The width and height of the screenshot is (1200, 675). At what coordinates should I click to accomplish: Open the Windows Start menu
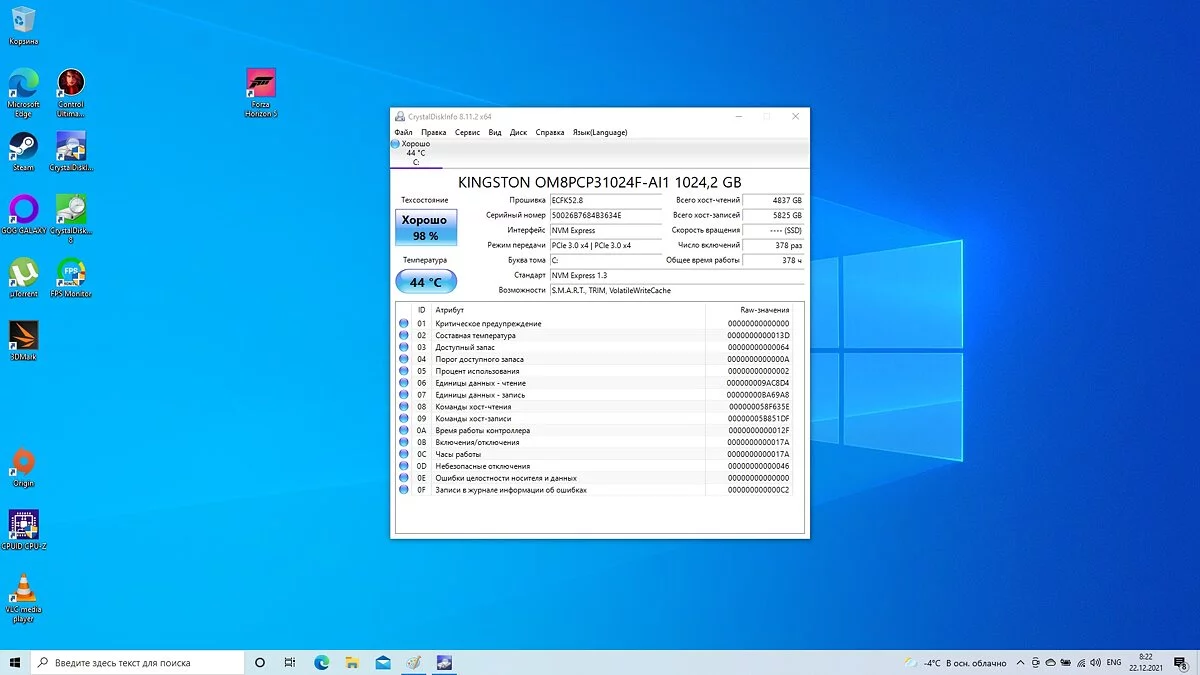15,662
